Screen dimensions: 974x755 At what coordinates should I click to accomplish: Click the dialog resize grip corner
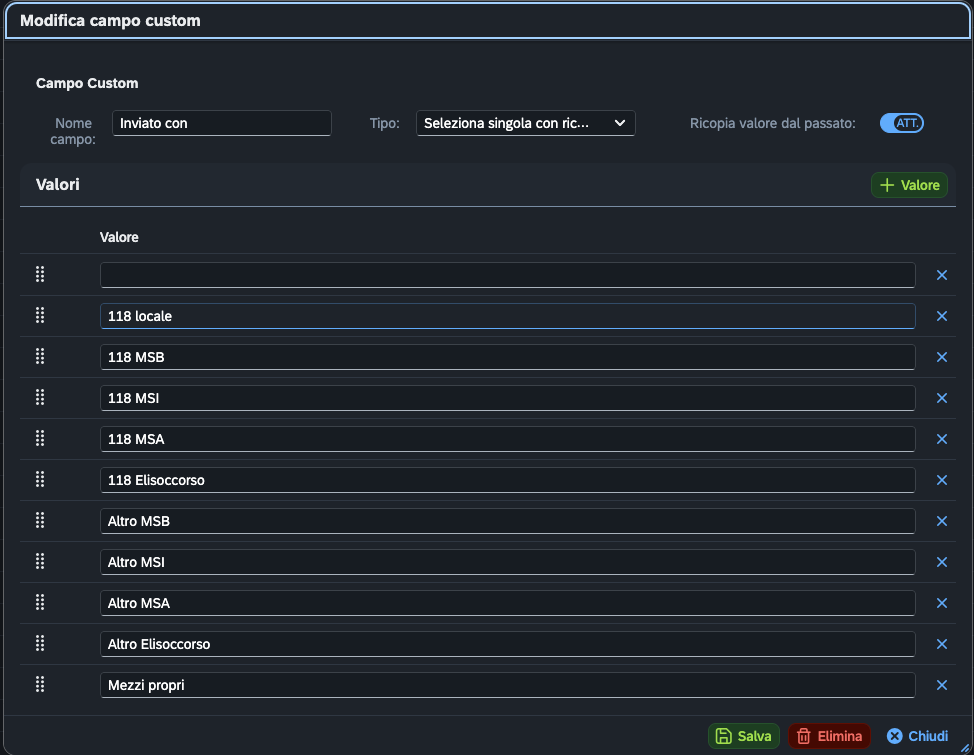965,749
